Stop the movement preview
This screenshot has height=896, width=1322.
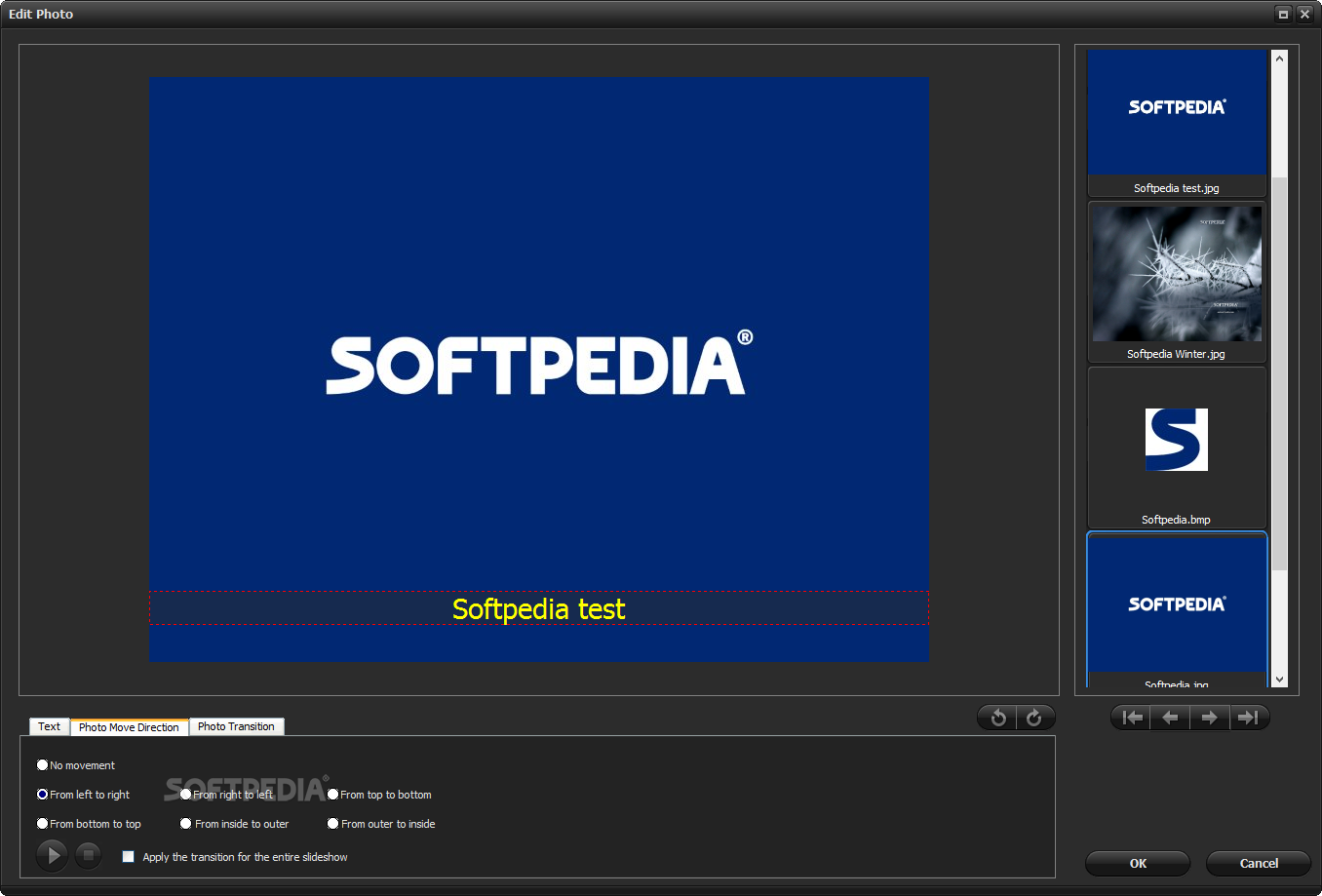click(x=89, y=855)
